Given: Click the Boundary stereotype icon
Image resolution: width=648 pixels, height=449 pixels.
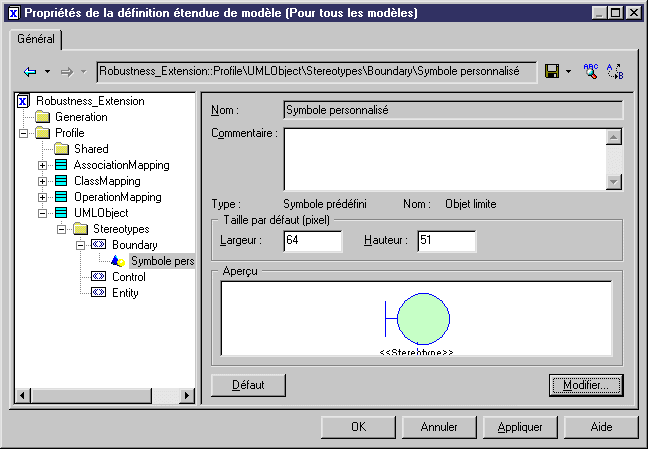Looking at the screenshot, I should [x=98, y=244].
